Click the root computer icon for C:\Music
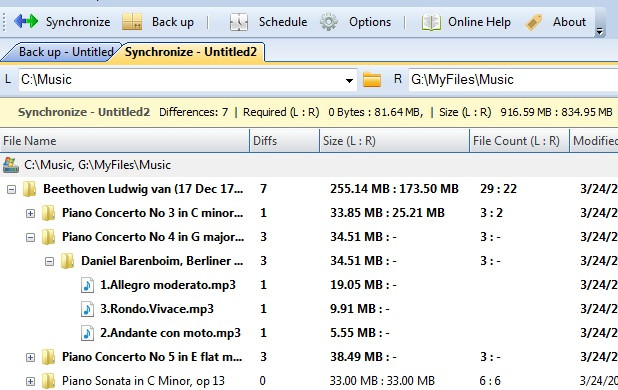Screen dimensions: 618x390 [x=11, y=165]
